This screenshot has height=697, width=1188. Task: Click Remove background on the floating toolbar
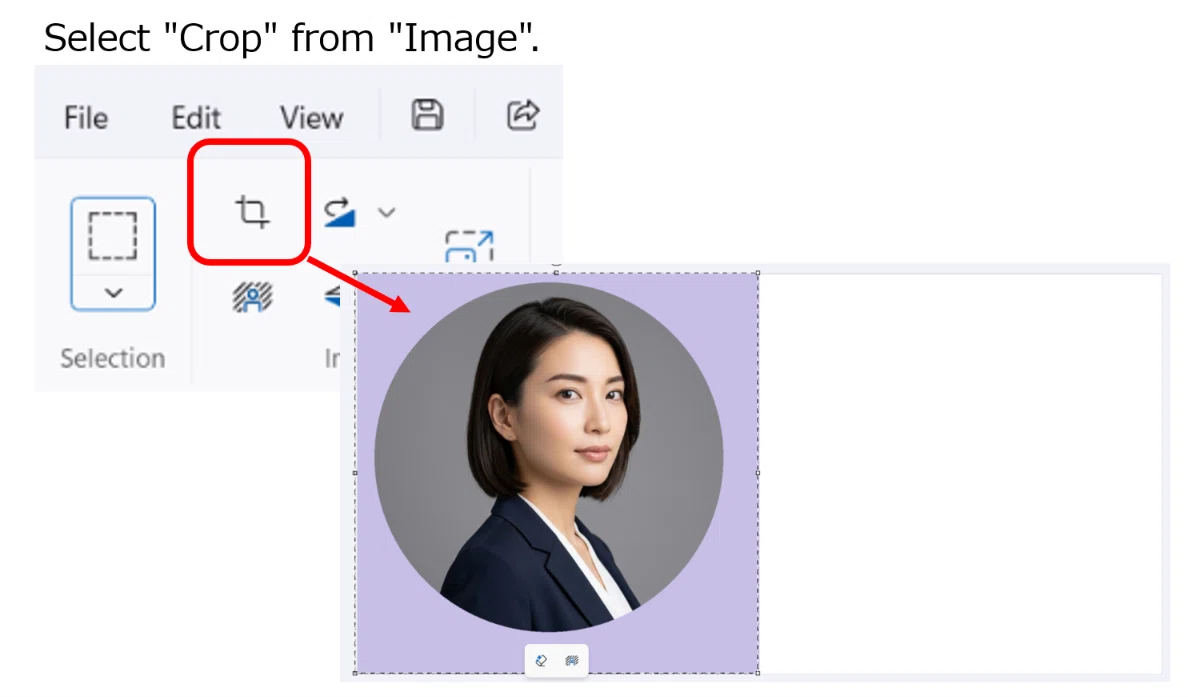pyautogui.click(x=572, y=661)
